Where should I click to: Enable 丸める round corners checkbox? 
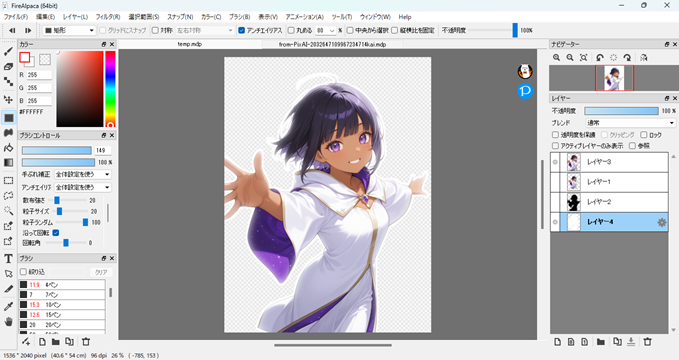click(x=291, y=30)
